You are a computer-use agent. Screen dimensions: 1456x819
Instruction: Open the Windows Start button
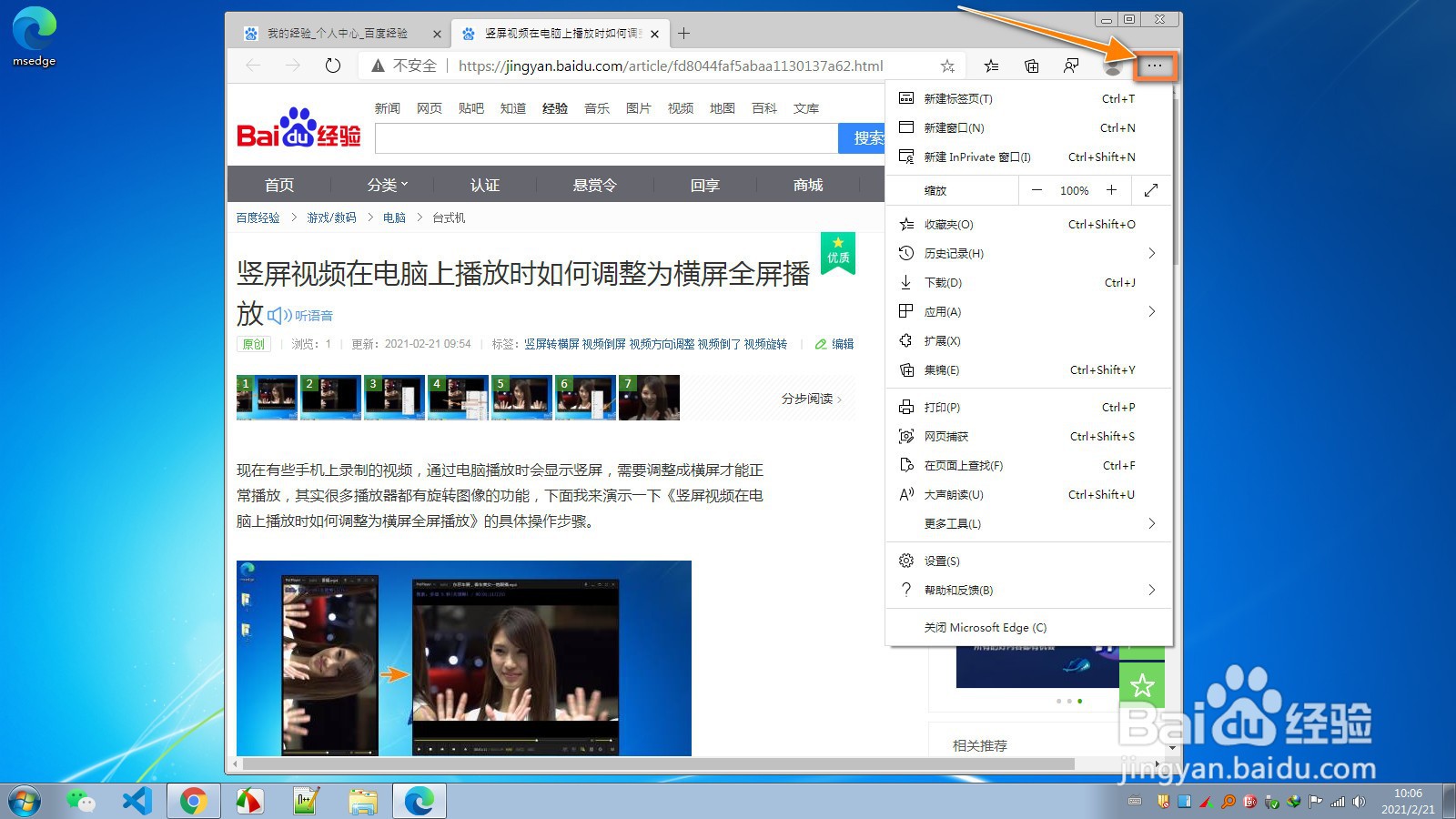point(25,801)
